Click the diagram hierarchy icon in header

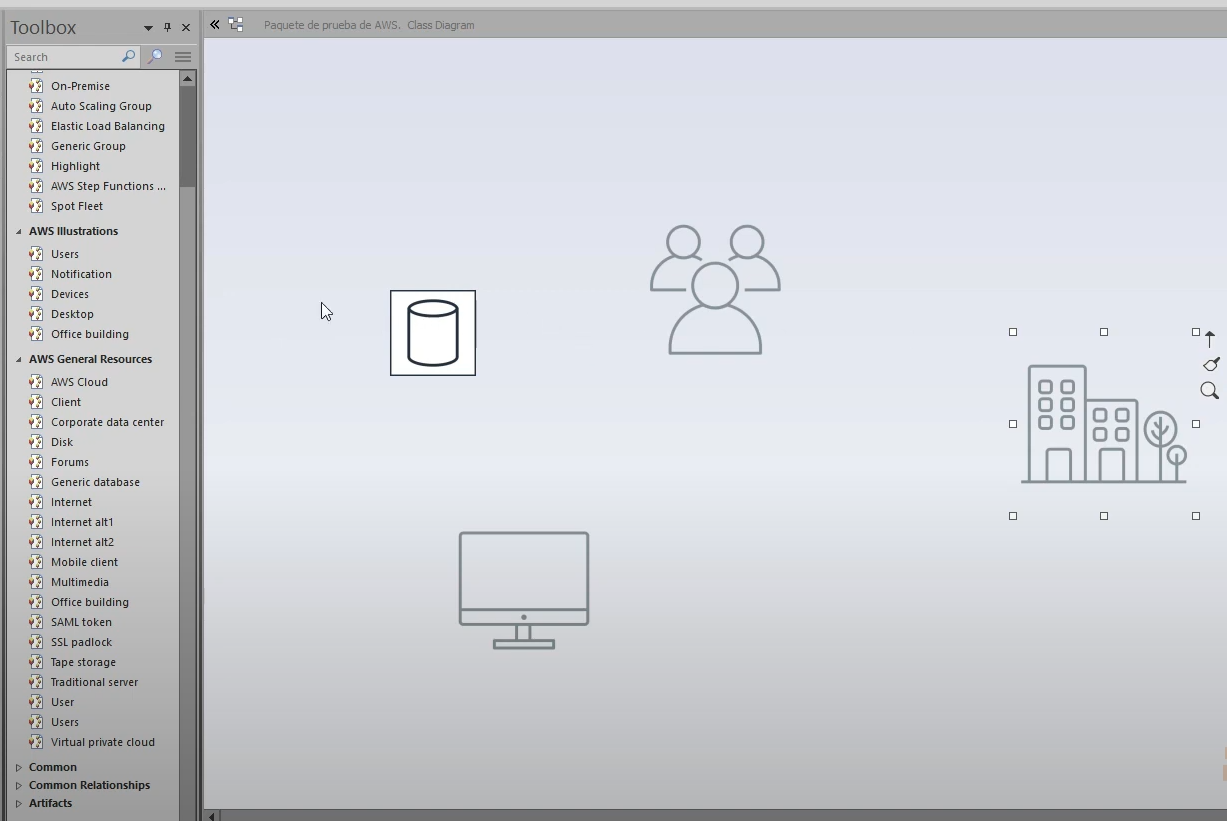[x=236, y=24]
